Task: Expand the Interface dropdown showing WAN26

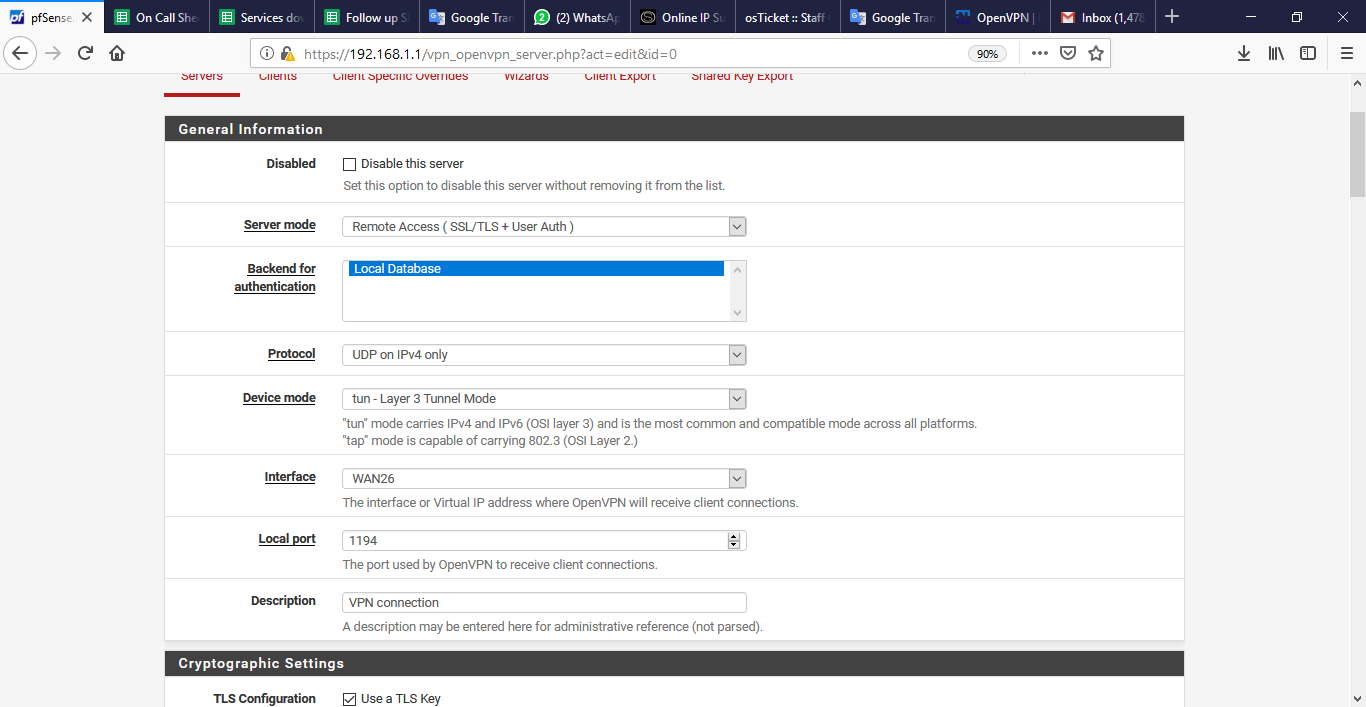Action: pos(544,479)
